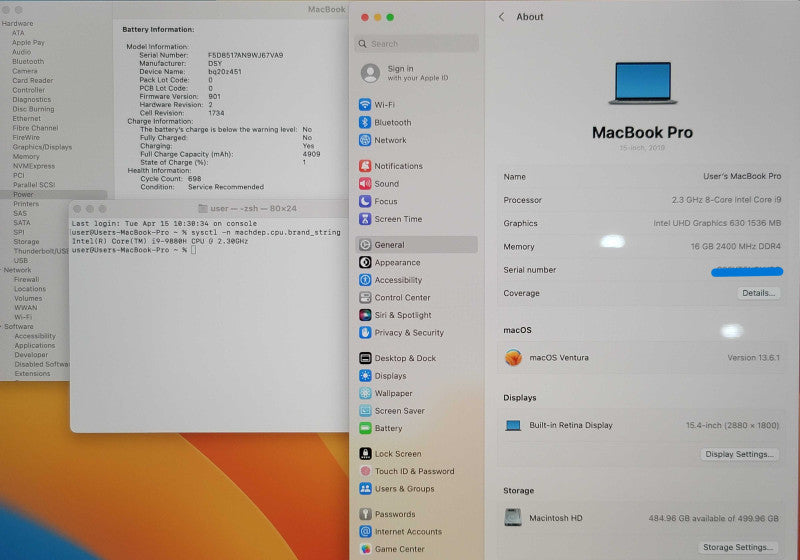The image size is (800, 560).
Task: Select Memory in System Information sidebar
Action: click(x=26, y=157)
